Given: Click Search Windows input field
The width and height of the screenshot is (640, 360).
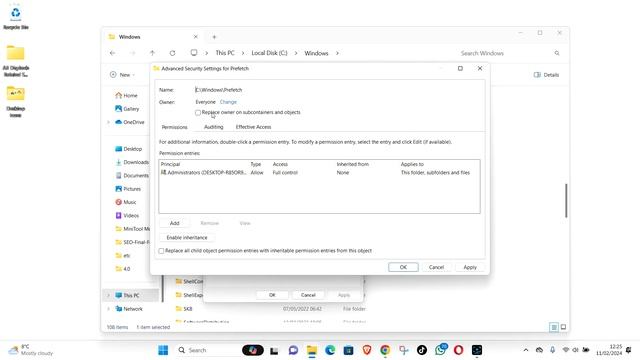Looking at the screenshot, I should point(504,53).
